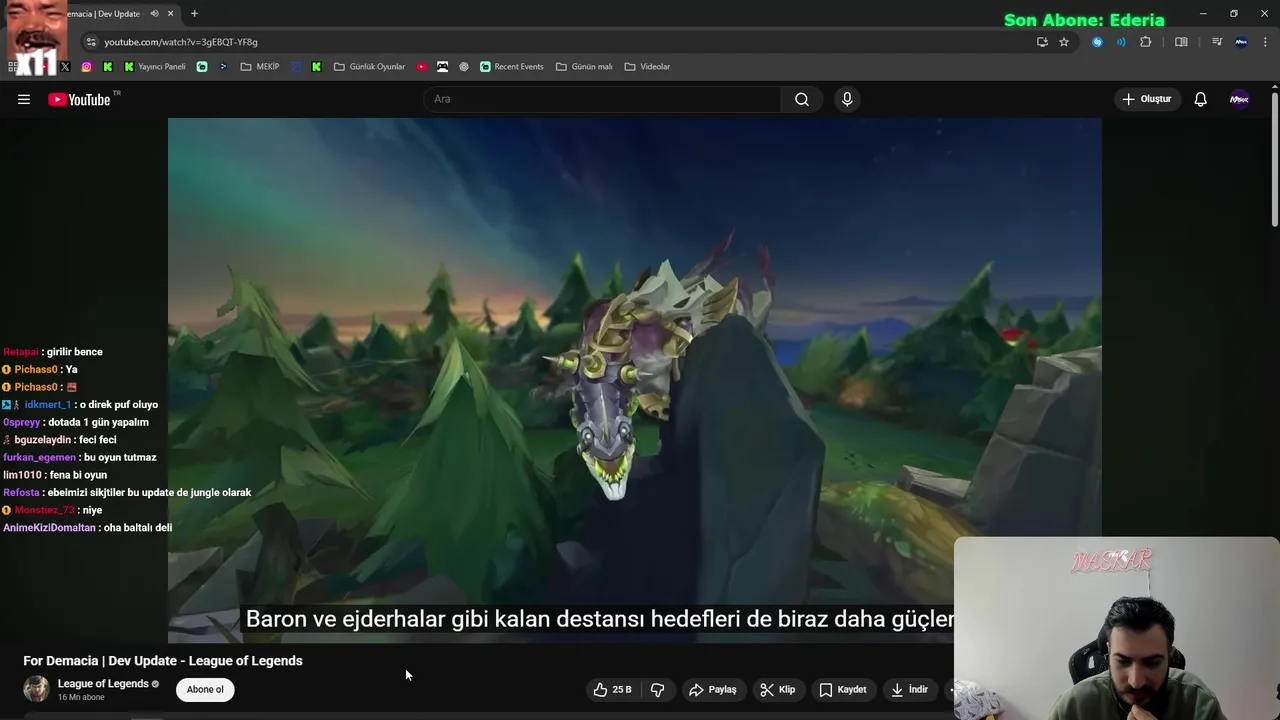This screenshot has height=720, width=1280.
Task: Expand the Günlük Oyunlar bookmark folder
Action: click(369, 67)
